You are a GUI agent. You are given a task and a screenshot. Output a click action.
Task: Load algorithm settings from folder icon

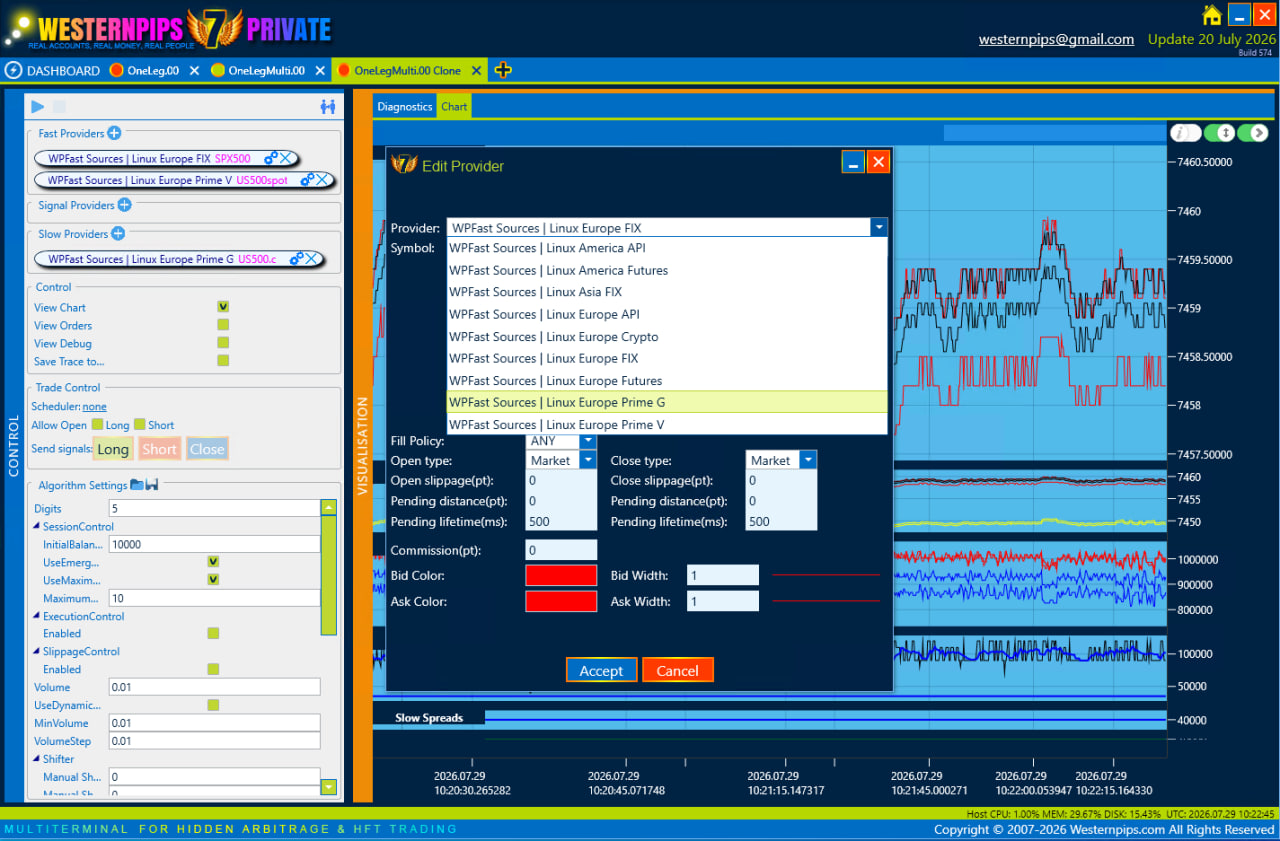click(x=137, y=485)
